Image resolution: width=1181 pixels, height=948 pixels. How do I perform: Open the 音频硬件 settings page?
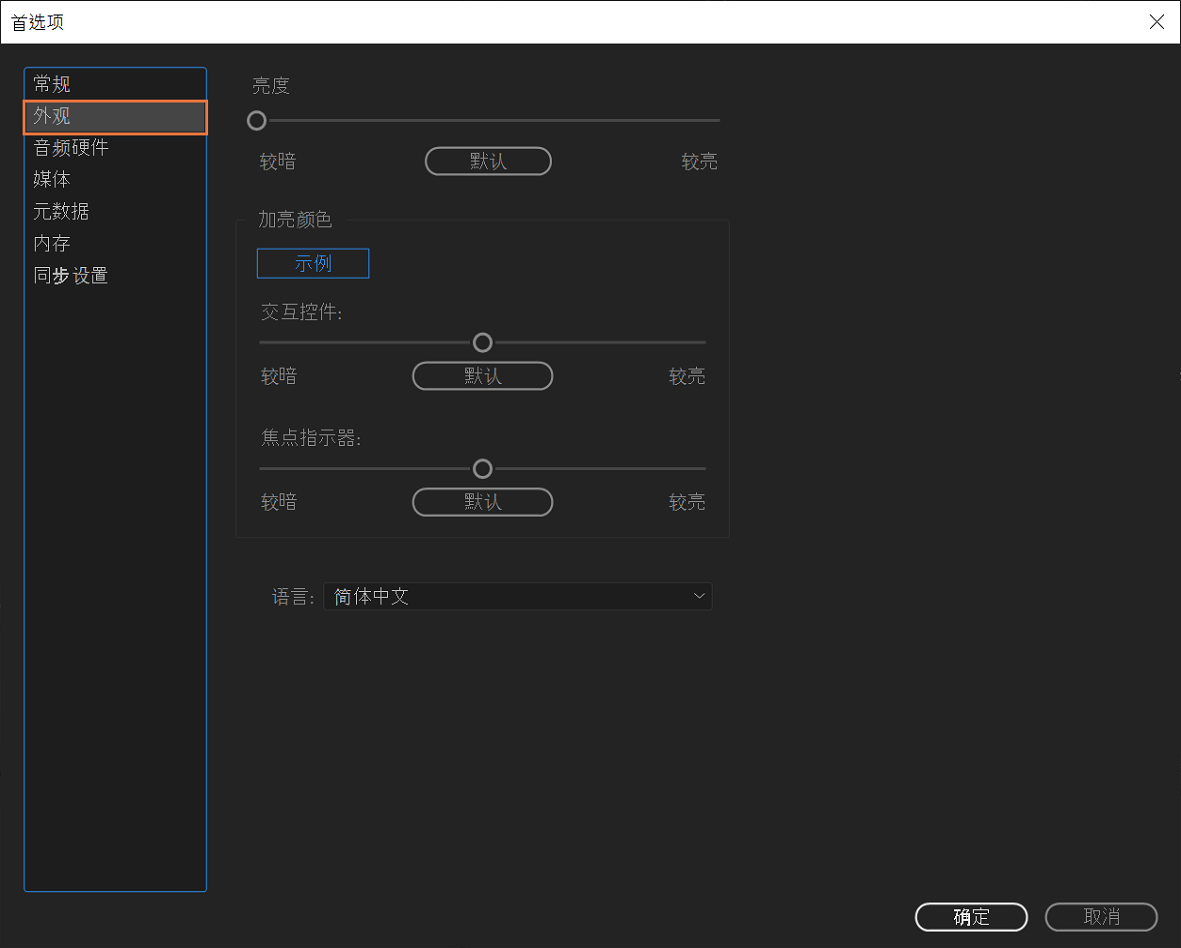tap(68, 147)
